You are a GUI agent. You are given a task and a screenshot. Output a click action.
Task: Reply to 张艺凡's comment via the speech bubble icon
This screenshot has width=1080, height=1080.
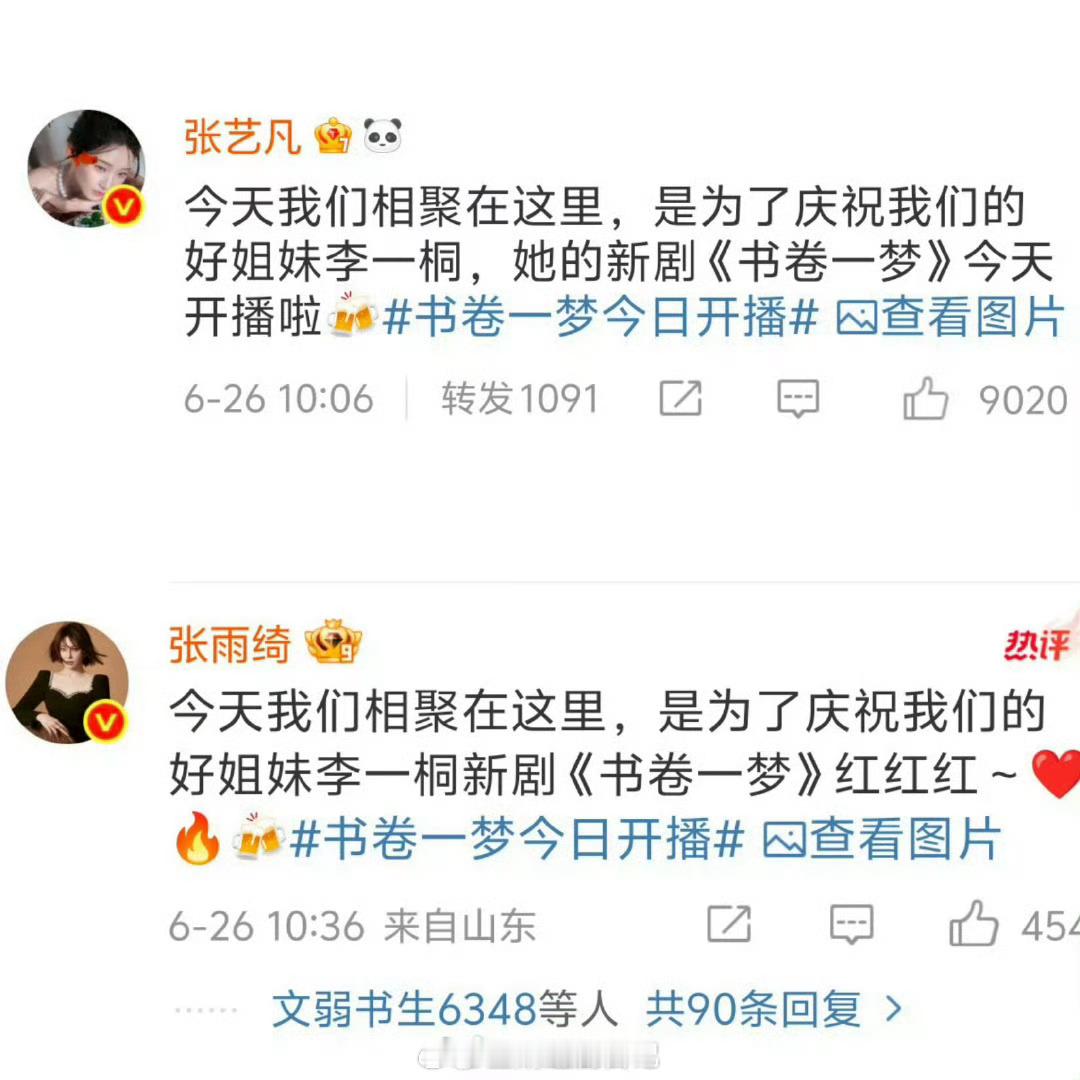tap(798, 398)
